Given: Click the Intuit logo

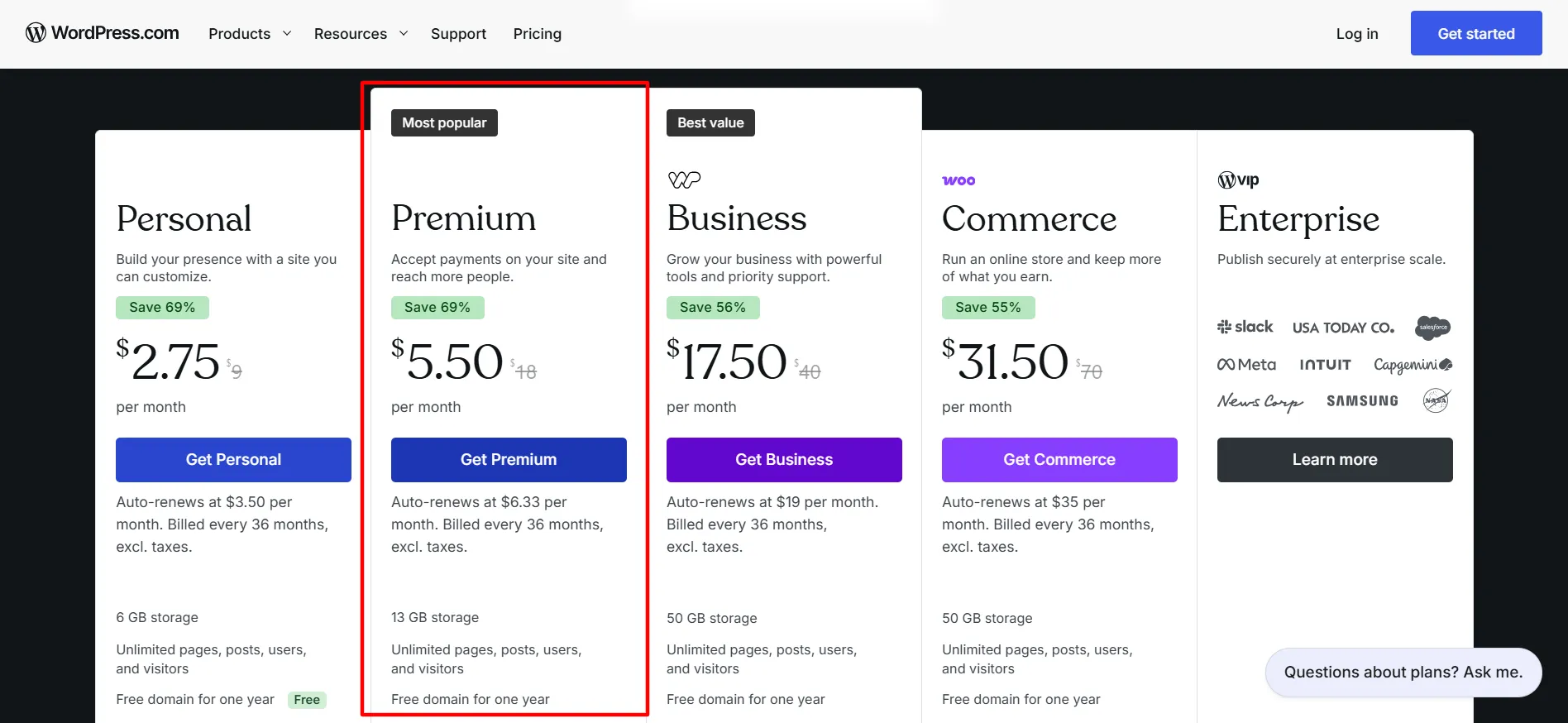Looking at the screenshot, I should (x=1325, y=365).
